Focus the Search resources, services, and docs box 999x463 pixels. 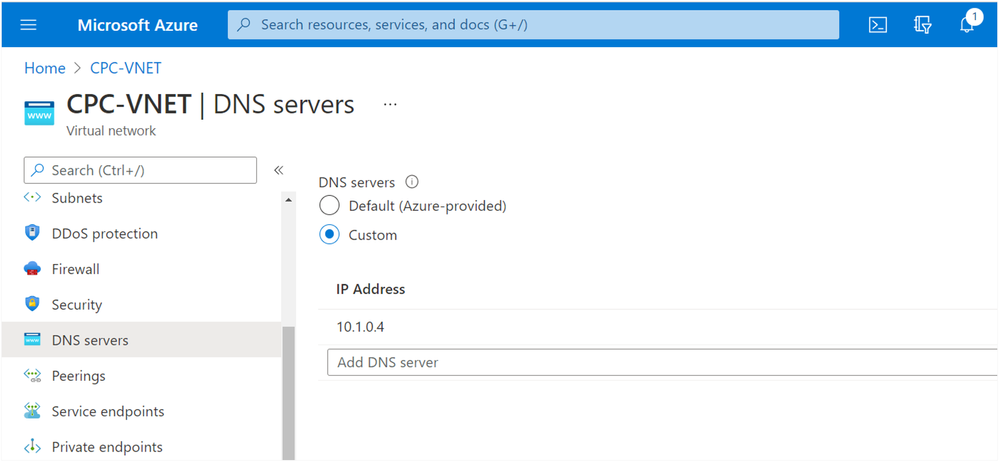click(x=533, y=25)
